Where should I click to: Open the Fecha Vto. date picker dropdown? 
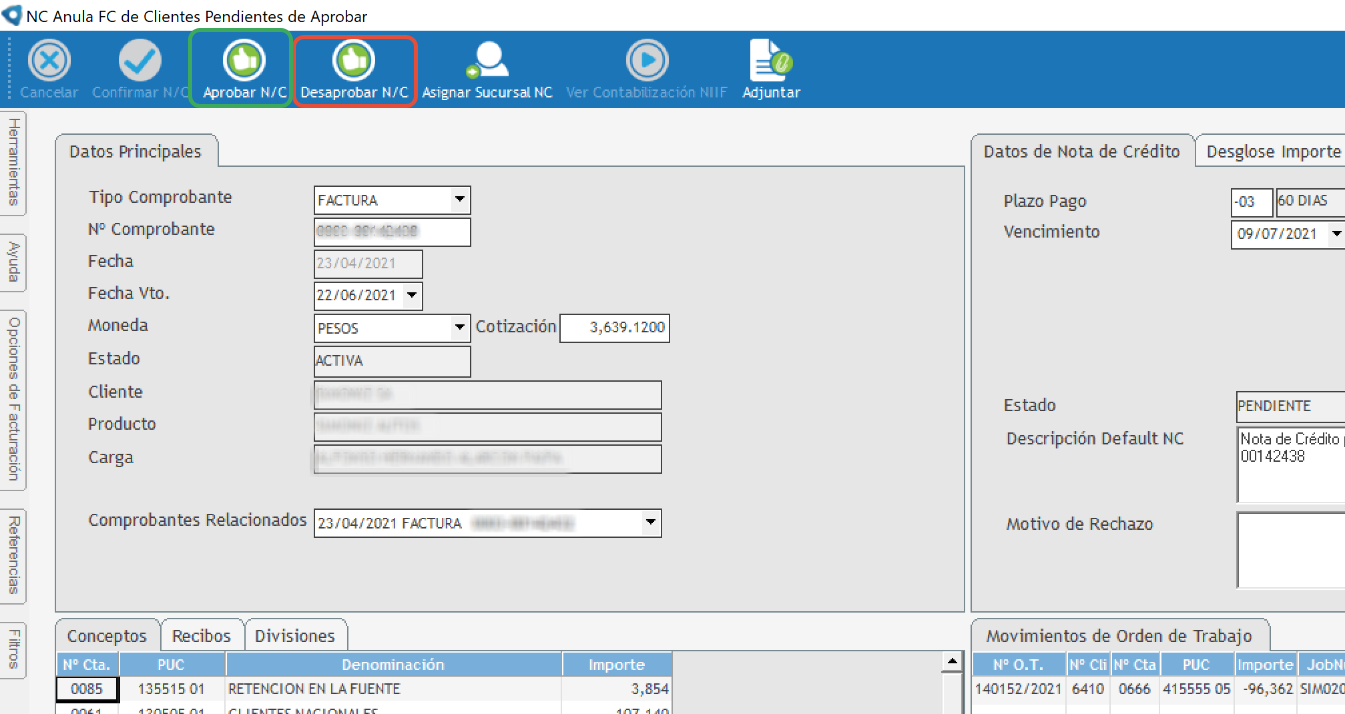pyautogui.click(x=412, y=296)
